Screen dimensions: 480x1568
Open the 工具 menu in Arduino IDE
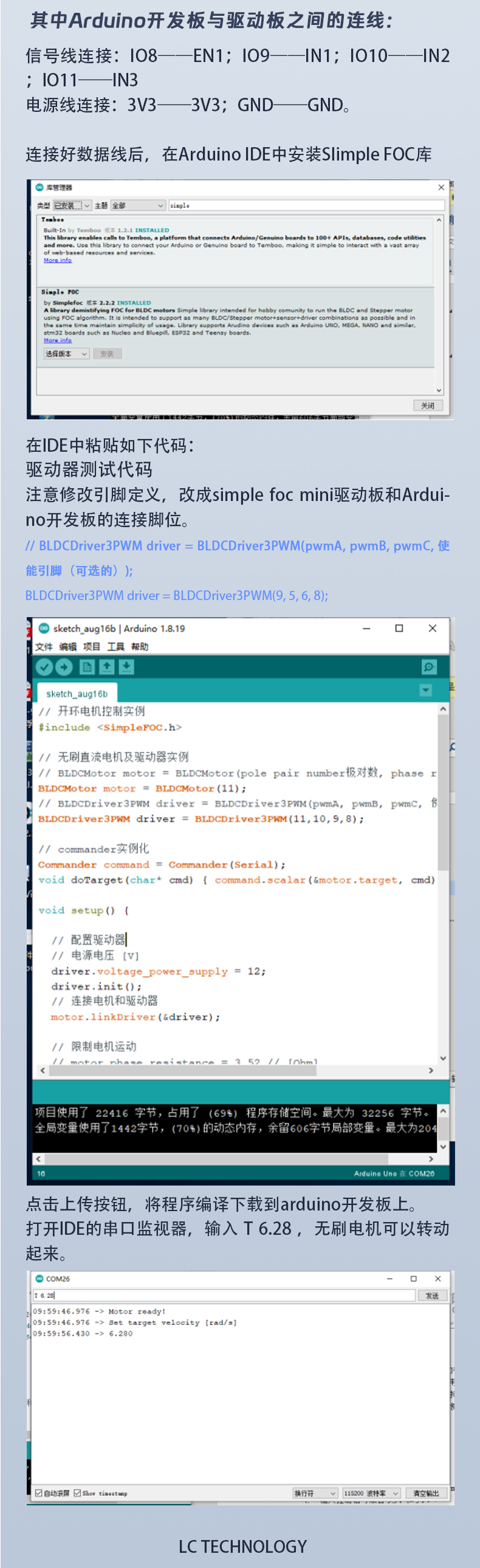pos(115,646)
